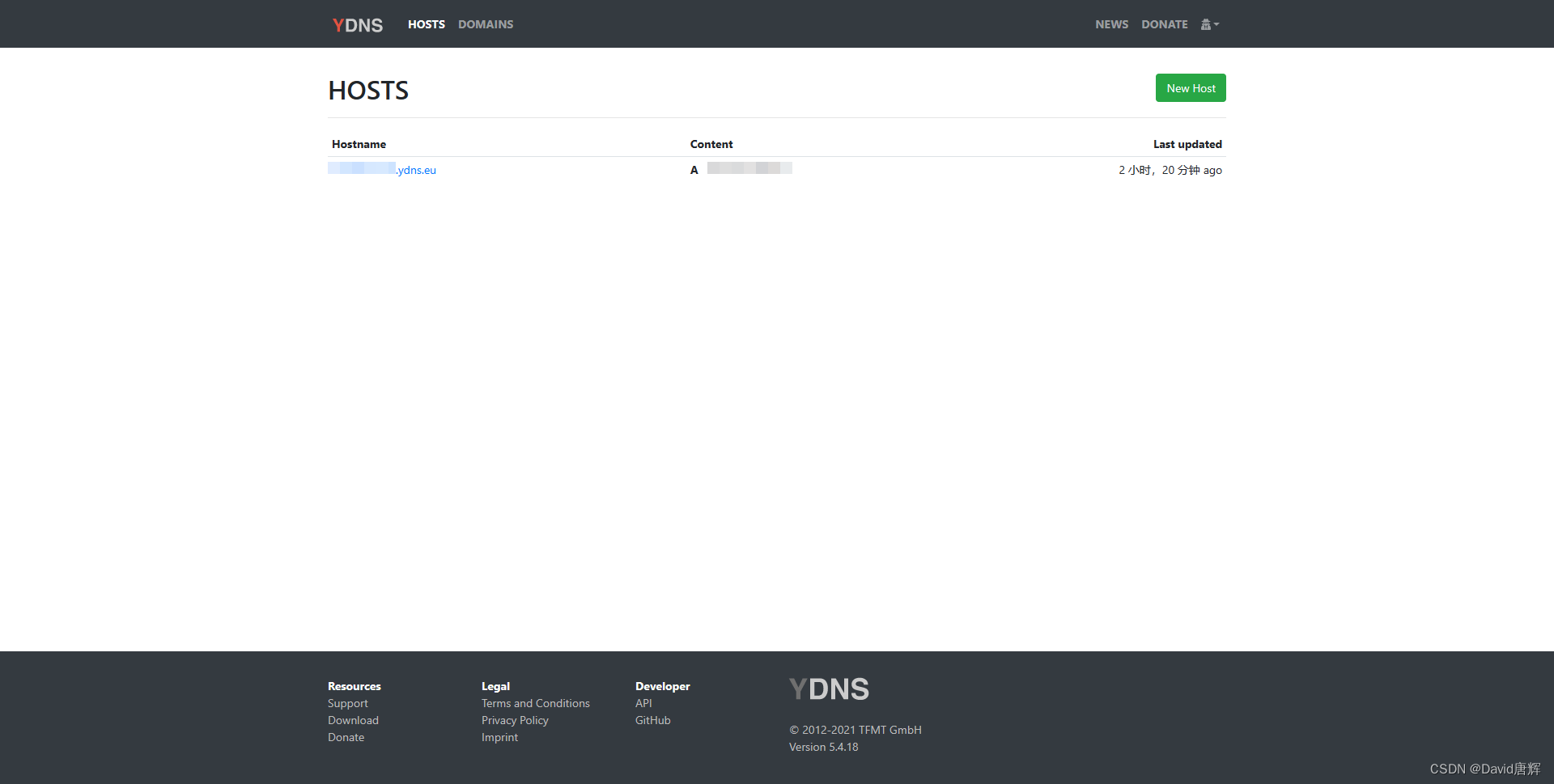Image resolution: width=1554 pixels, height=784 pixels.
Task: Open Imprint link in footer
Action: point(499,737)
